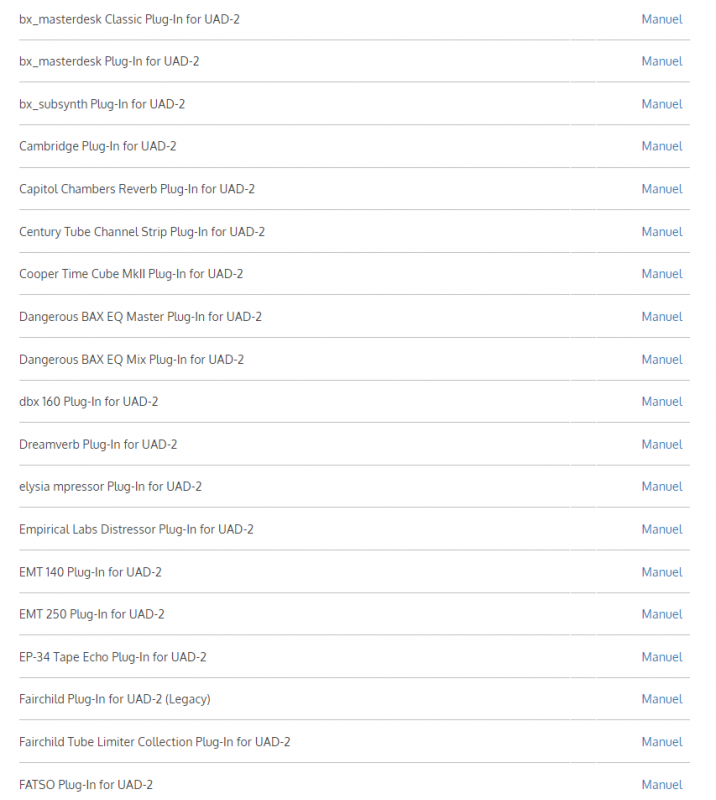Open Empirical Labs Distressor Manuel link

pos(662,529)
